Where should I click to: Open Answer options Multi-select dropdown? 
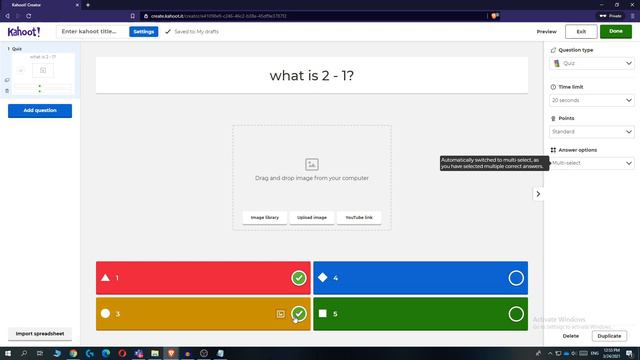(x=592, y=163)
